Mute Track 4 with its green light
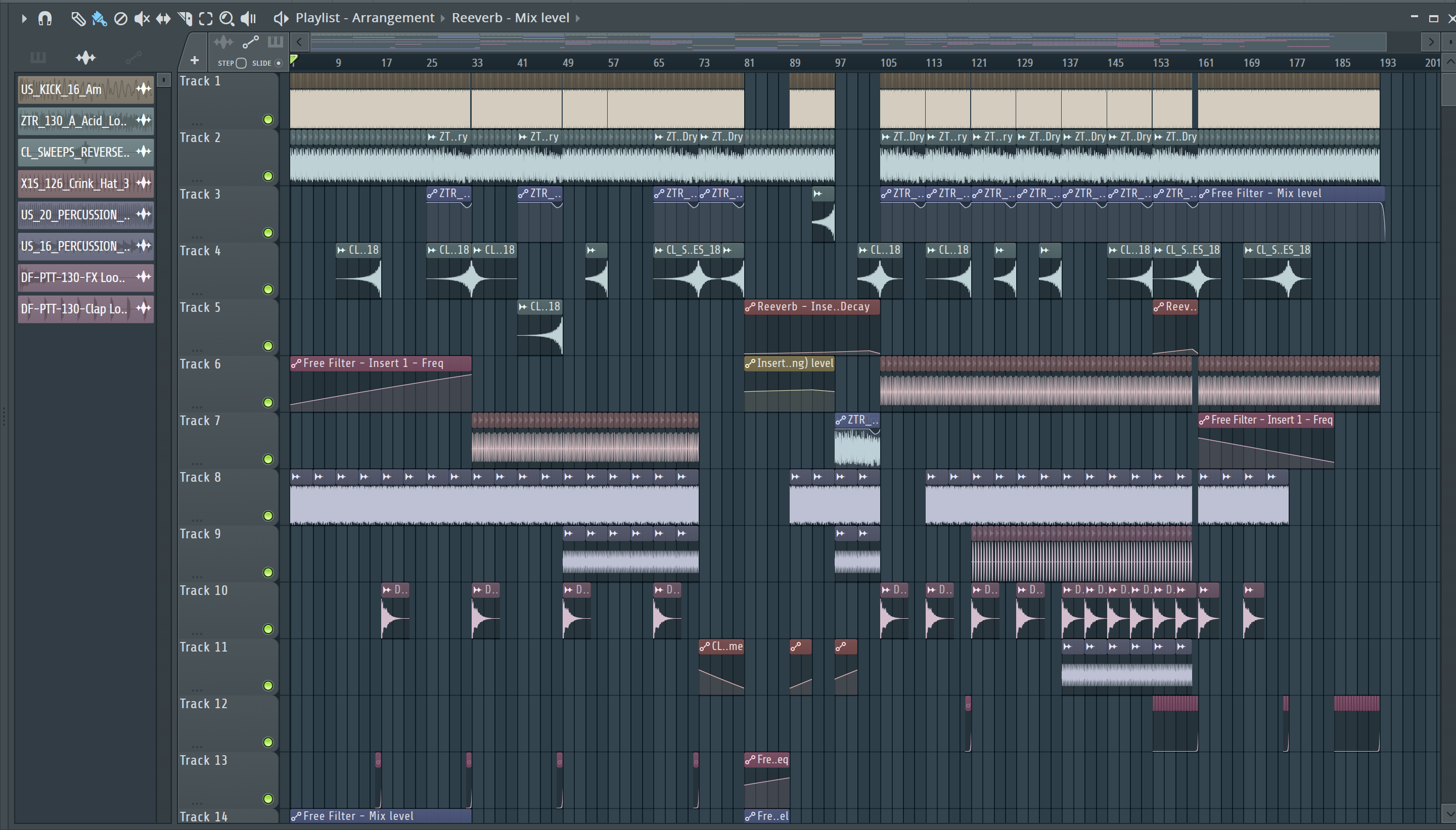The height and width of the screenshot is (830, 1456). click(268, 289)
